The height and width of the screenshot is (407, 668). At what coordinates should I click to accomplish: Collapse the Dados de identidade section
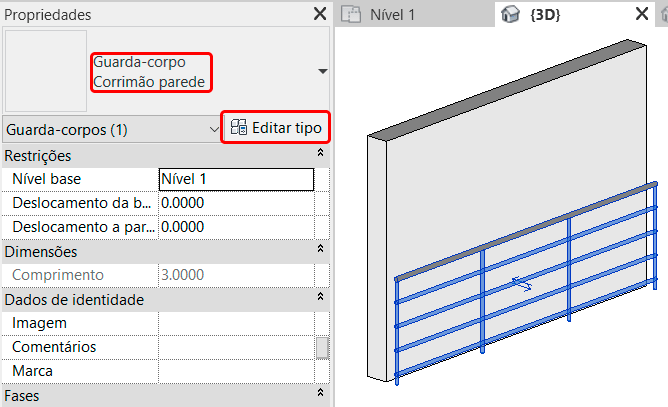tap(320, 298)
